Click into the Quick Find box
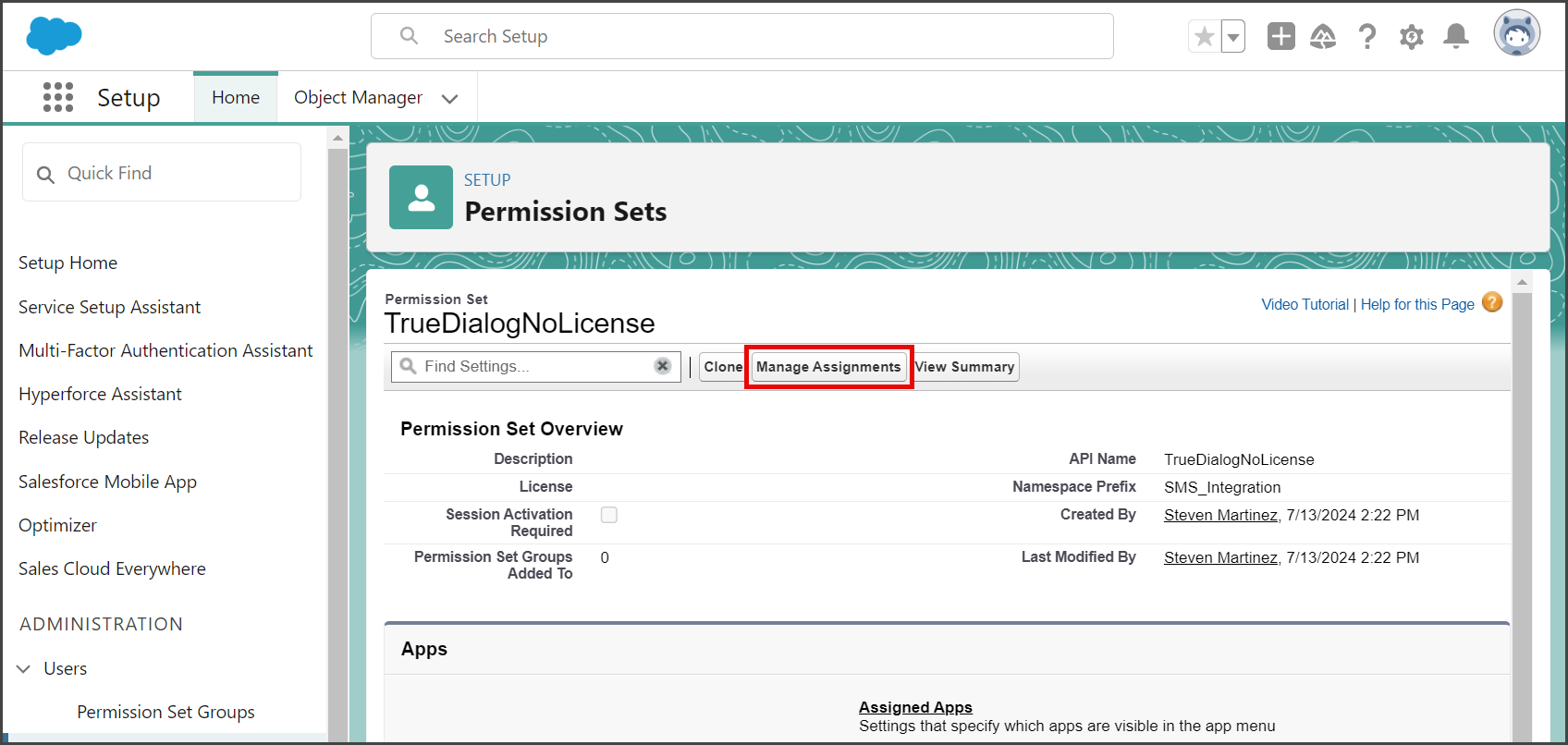The width and height of the screenshot is (1568, 745). (x=162, y=173)
